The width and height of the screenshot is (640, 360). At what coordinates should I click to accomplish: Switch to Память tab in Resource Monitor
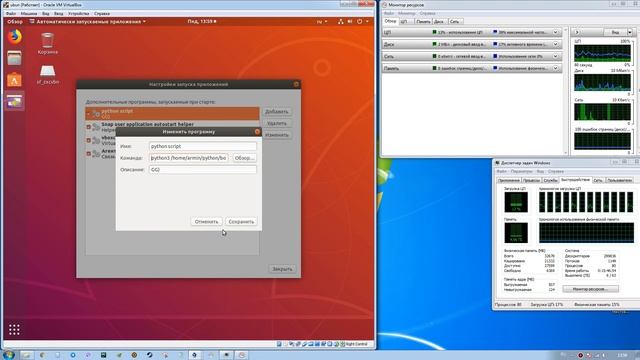[423, 21]
